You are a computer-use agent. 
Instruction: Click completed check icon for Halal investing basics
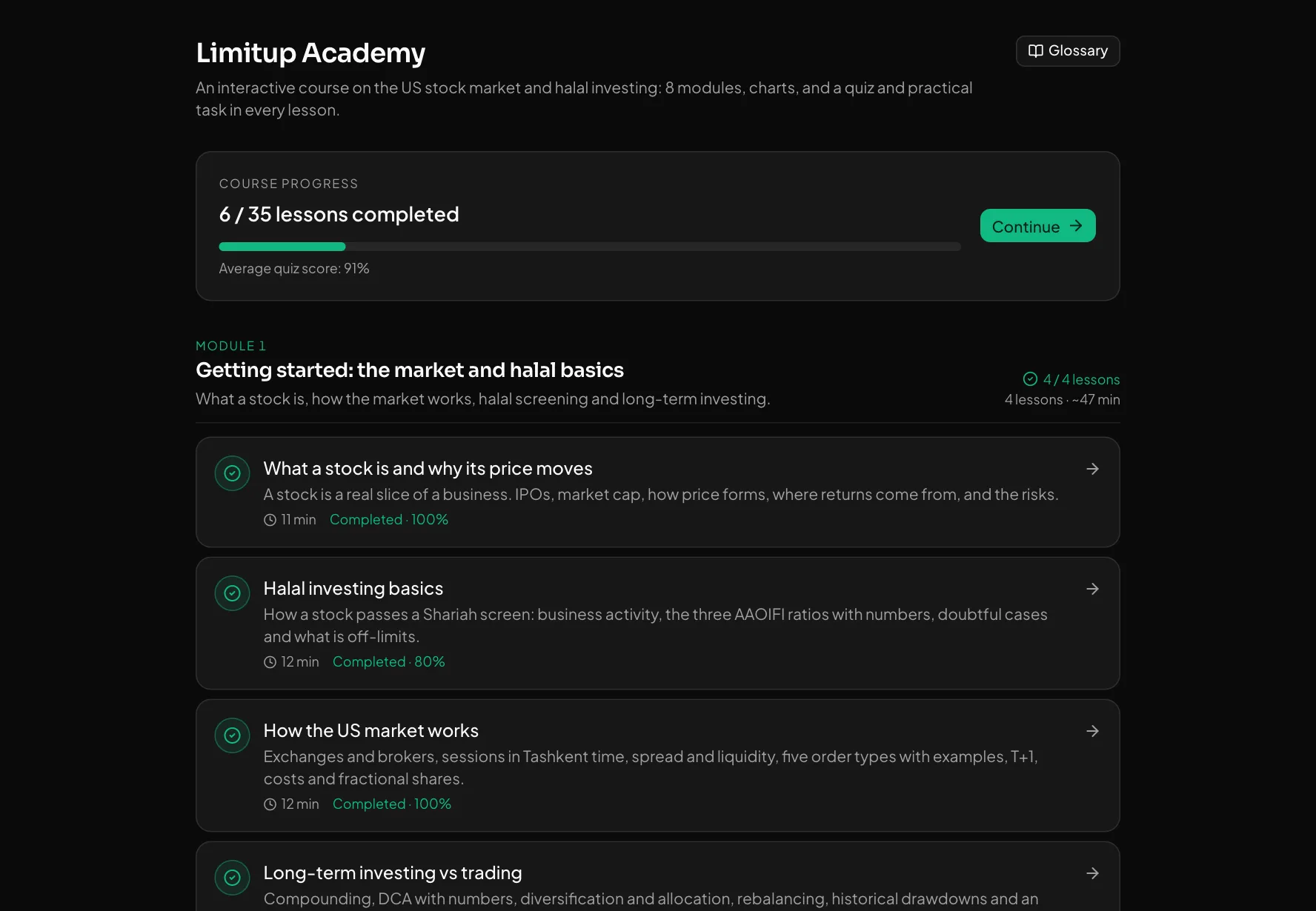coord(232,593)
